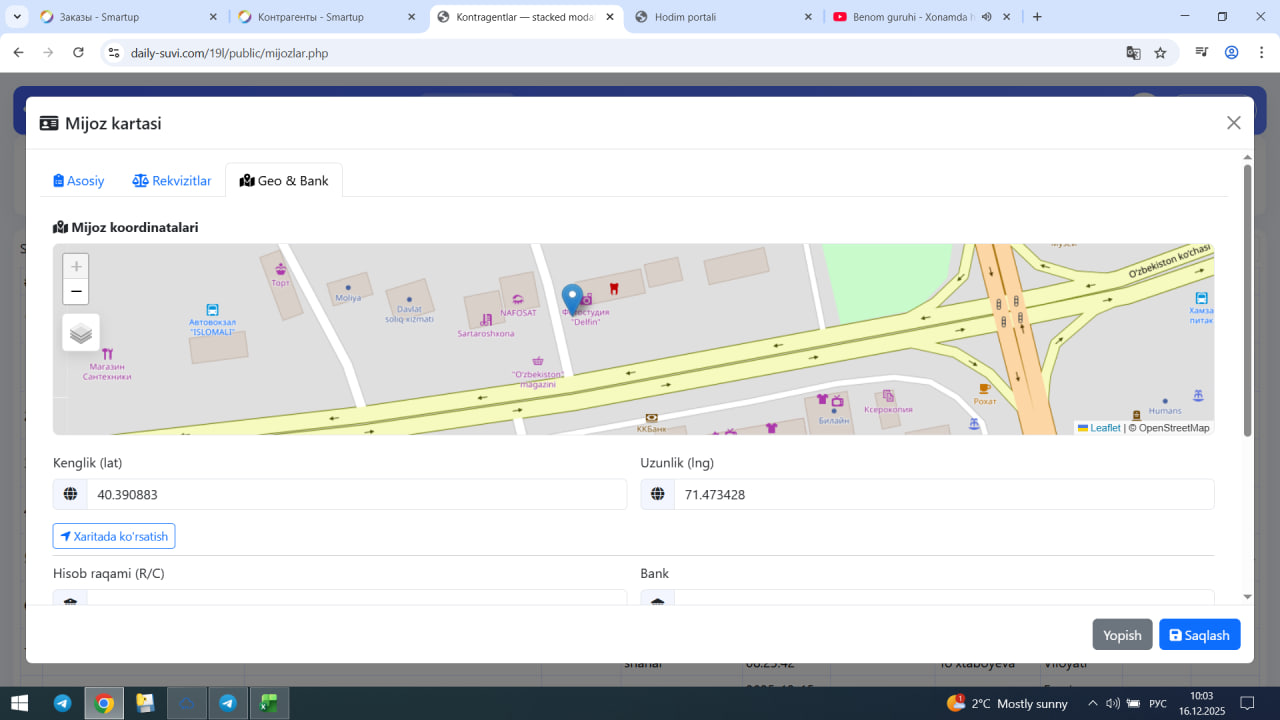Open the Chrome tab search dropdown
Viewport: 1280px width, 720px height.
(x=17, y=17)
